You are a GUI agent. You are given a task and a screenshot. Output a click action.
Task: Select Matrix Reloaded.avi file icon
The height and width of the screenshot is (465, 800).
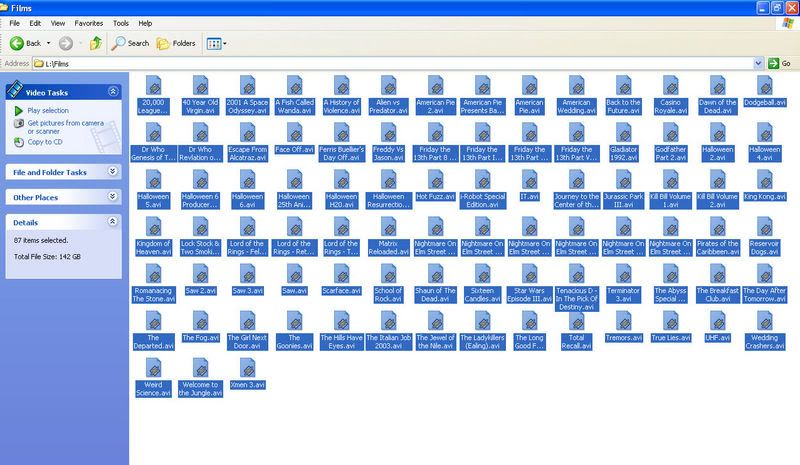point(388,227)
